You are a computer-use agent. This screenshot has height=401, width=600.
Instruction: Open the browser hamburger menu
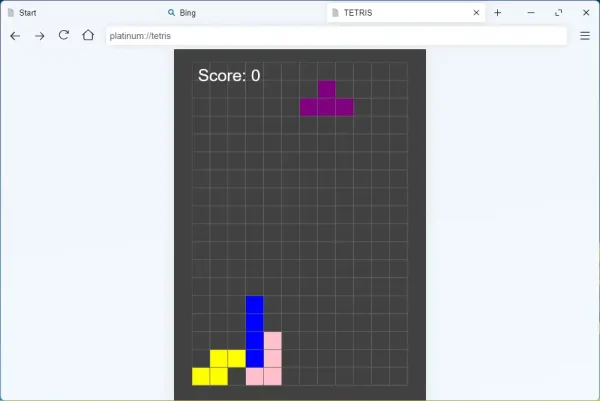pos(585,36)
